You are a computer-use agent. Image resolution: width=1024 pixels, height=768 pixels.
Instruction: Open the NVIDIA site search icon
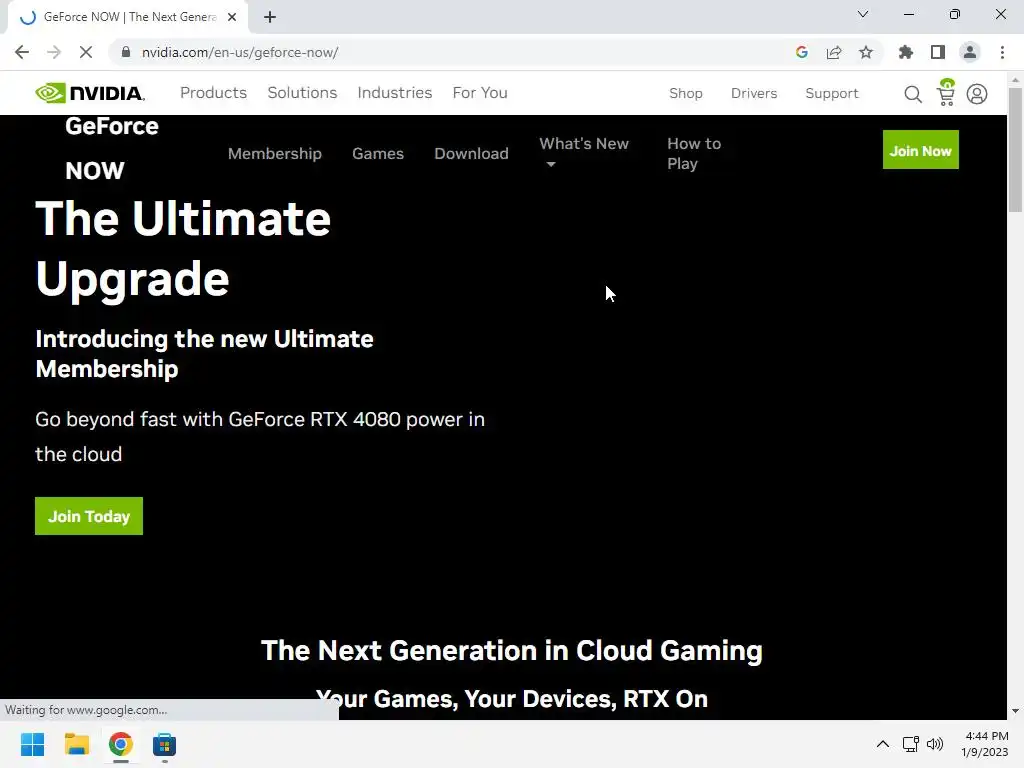(913, 94)
